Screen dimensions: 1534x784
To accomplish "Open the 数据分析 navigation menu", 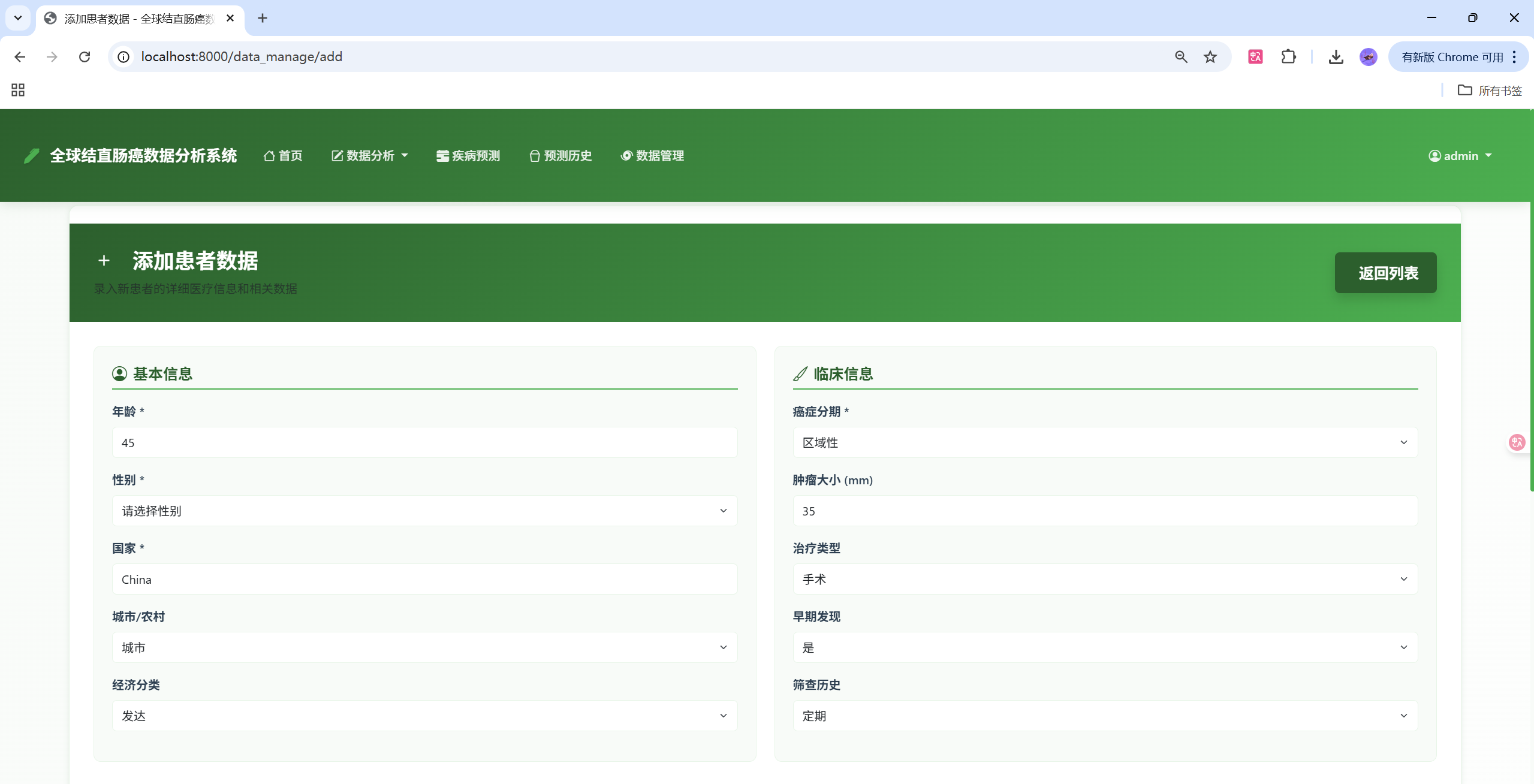I will point(370,156).
